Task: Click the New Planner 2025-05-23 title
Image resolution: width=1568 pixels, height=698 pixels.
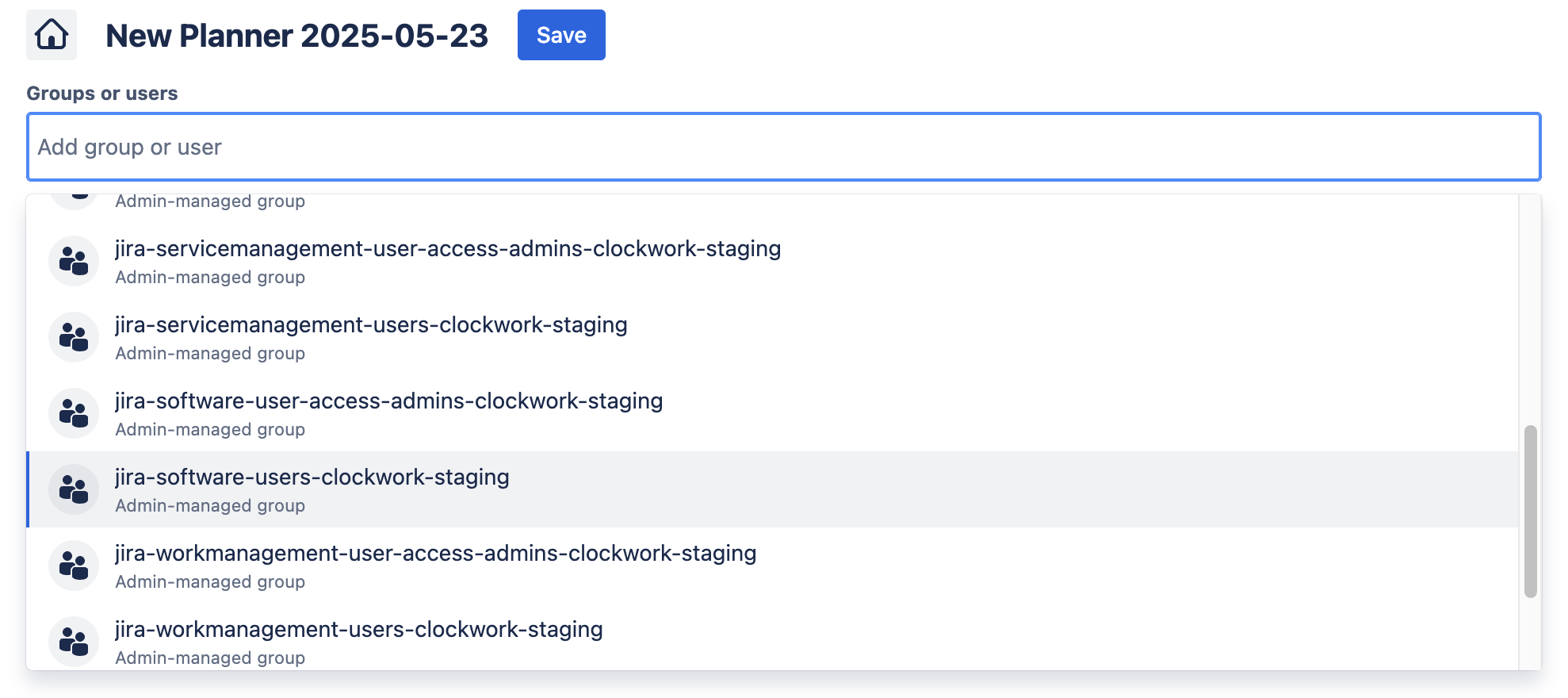Action: click(x=296, y=36)
